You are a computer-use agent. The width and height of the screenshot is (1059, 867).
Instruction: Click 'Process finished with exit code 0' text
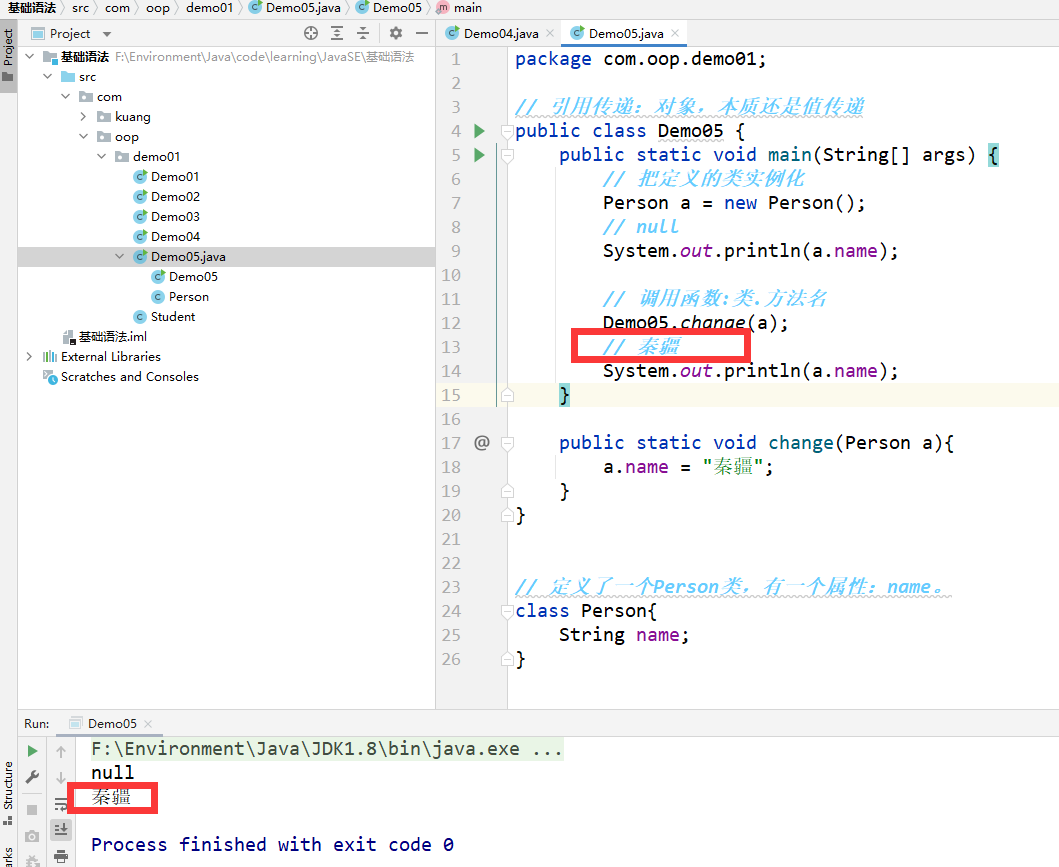tap(272, 845)
